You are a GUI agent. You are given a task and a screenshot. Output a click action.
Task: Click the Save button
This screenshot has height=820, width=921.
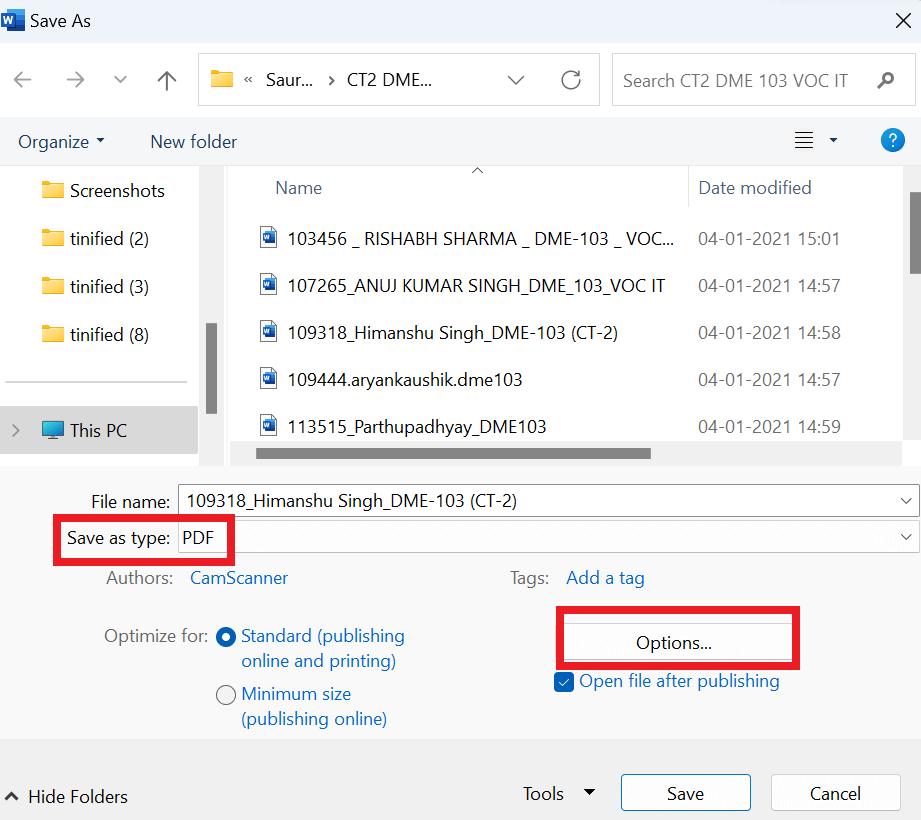point(685,793)
